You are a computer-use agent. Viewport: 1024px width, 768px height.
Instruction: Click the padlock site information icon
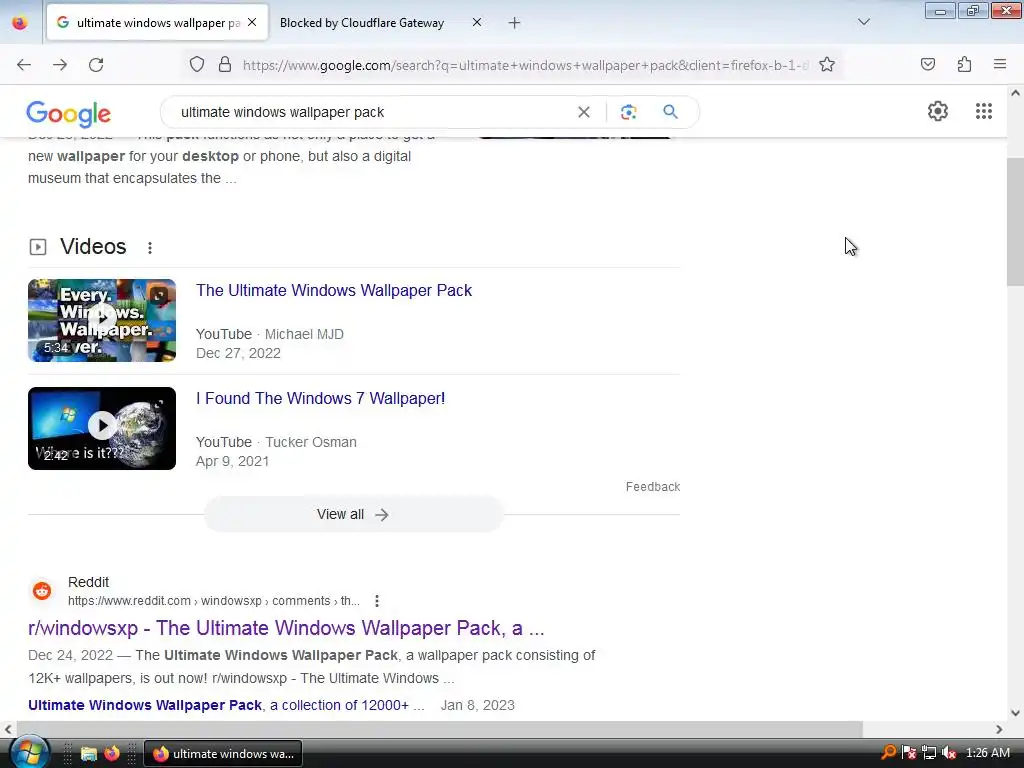(x=225, y=65)
